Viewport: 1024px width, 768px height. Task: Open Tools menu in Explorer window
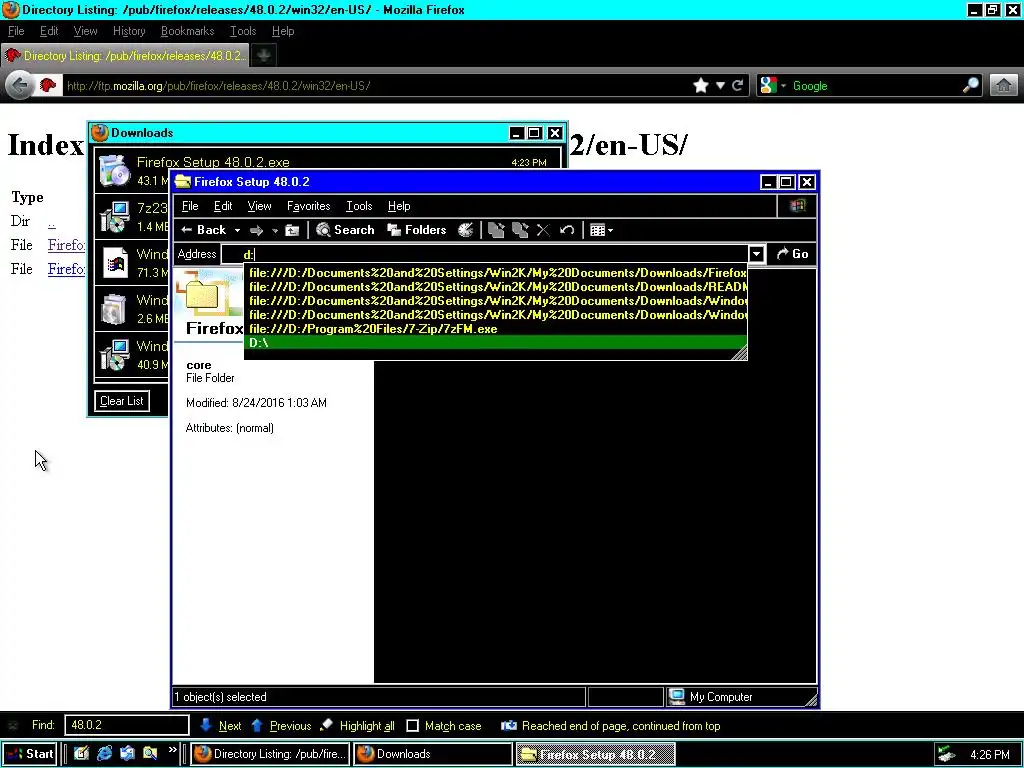(359, 206)
